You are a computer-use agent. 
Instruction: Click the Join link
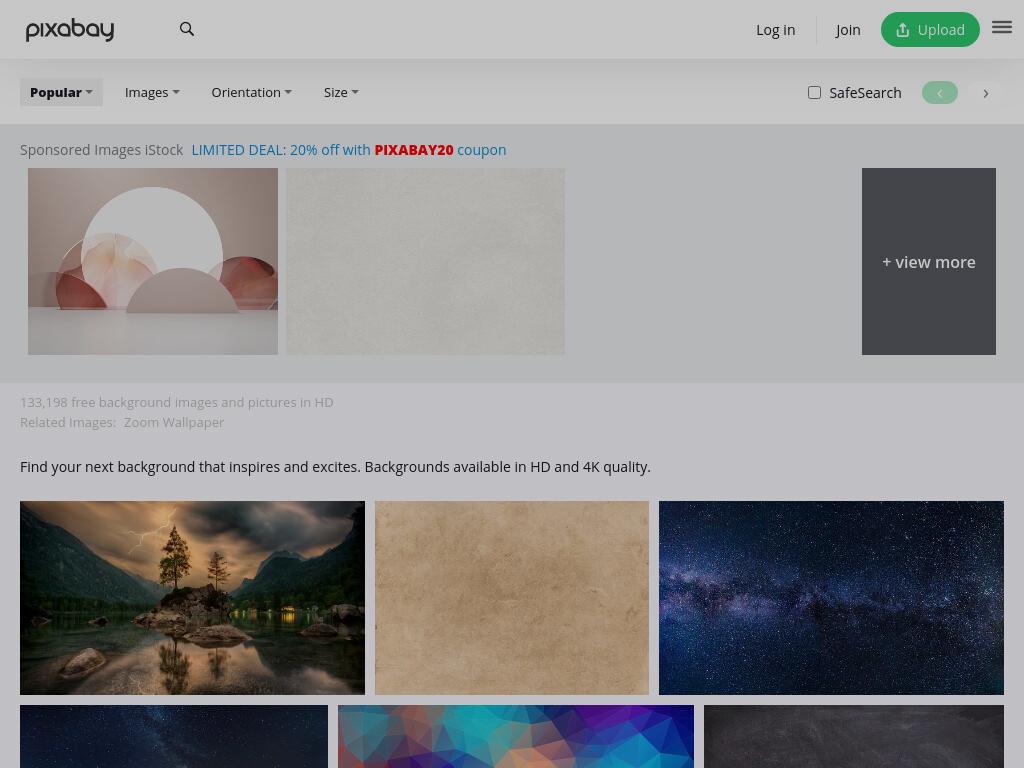[x=848, y=30]
